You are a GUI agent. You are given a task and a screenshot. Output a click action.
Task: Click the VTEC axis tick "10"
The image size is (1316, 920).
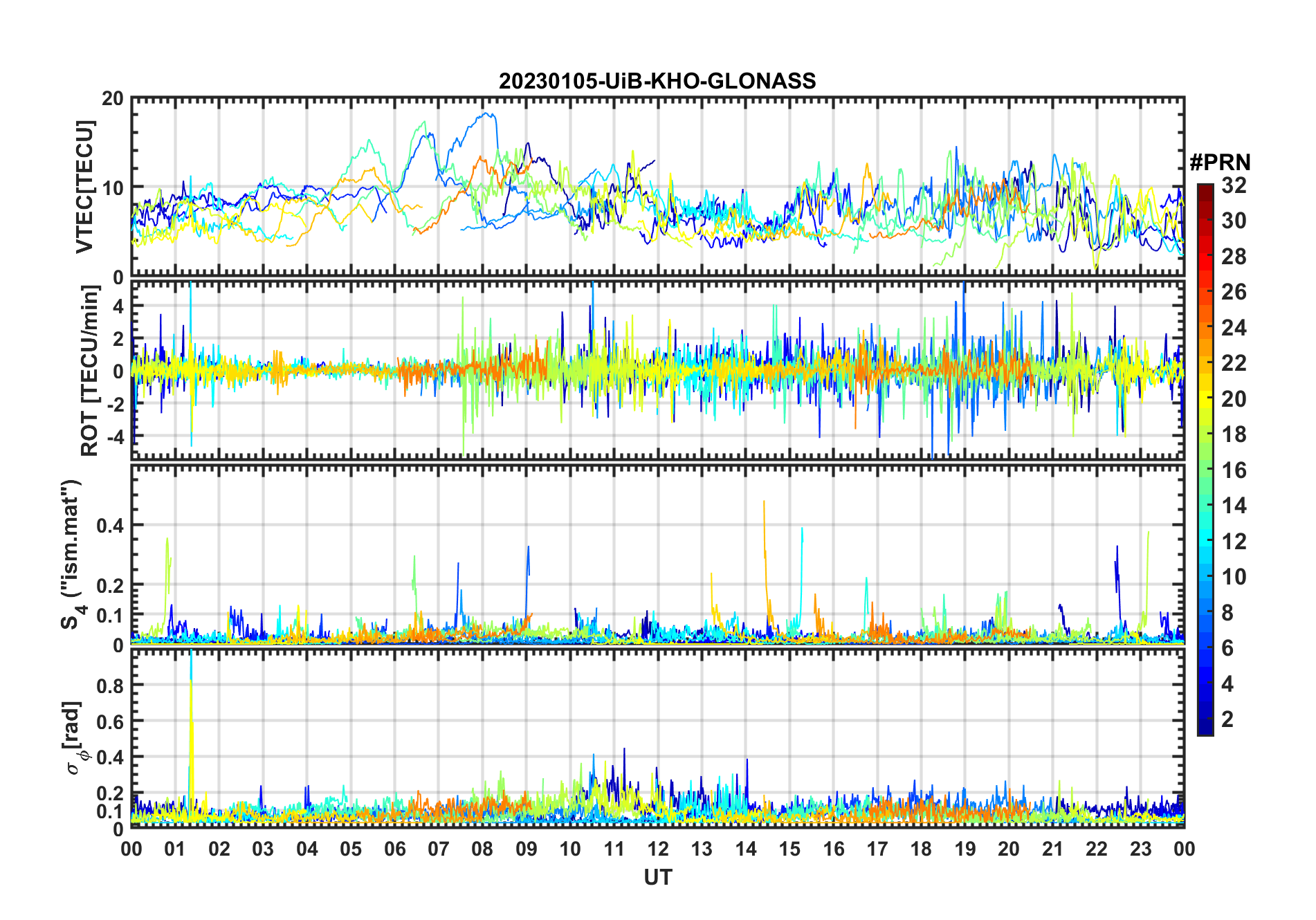(113, 187)
